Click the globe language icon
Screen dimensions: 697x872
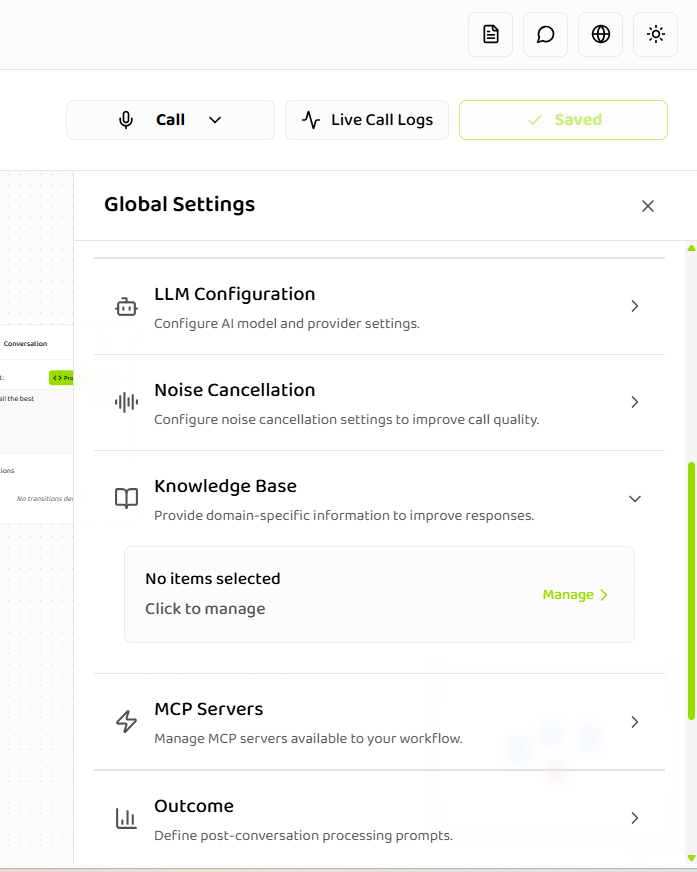coord(600,34)
